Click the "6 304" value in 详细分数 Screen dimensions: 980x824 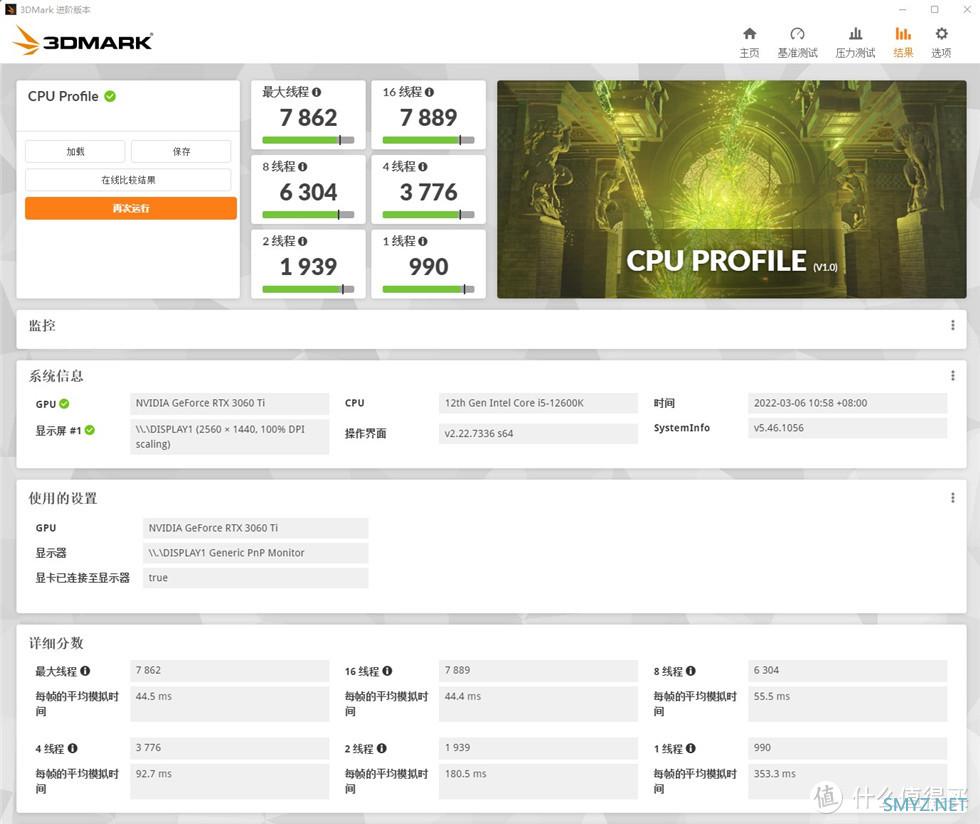coord(848,671)
